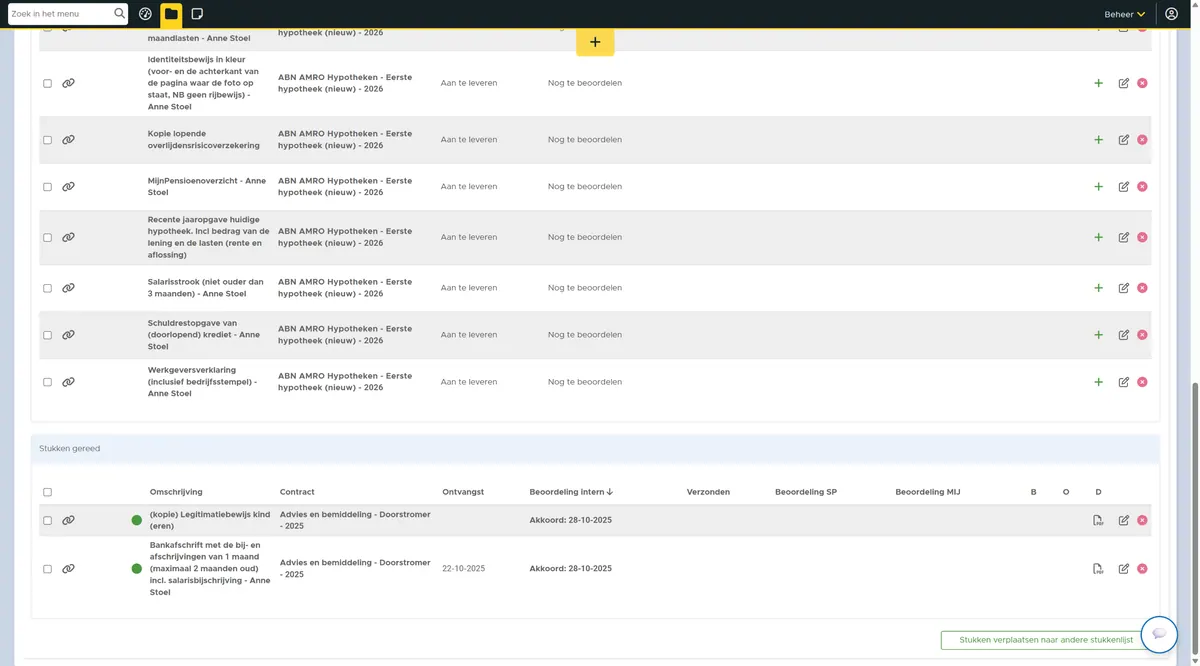Open the dashboard gauge icon in top bar
This screenshot has width=1200, height=666.
coord(145,14)
